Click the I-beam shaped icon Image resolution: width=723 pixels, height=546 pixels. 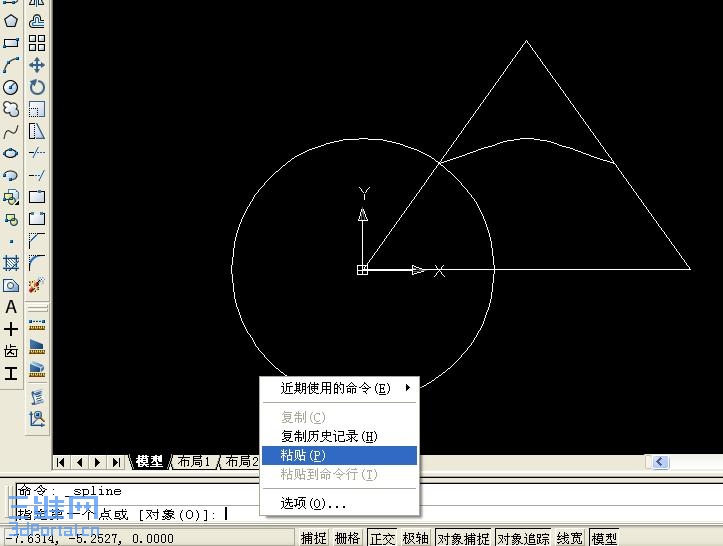[11, 373]
